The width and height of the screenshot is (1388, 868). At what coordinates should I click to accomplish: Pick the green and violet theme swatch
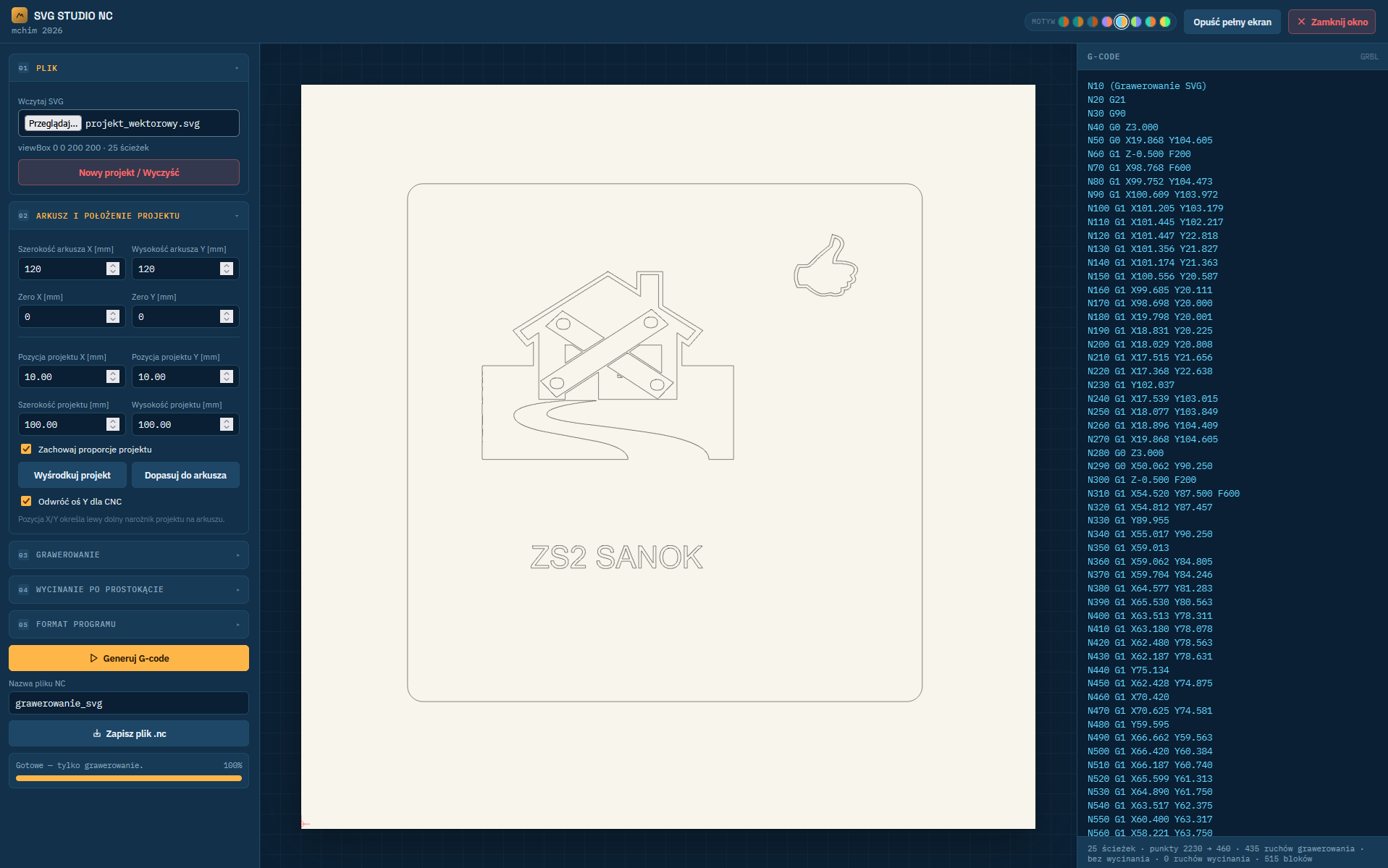point(1136,22)
